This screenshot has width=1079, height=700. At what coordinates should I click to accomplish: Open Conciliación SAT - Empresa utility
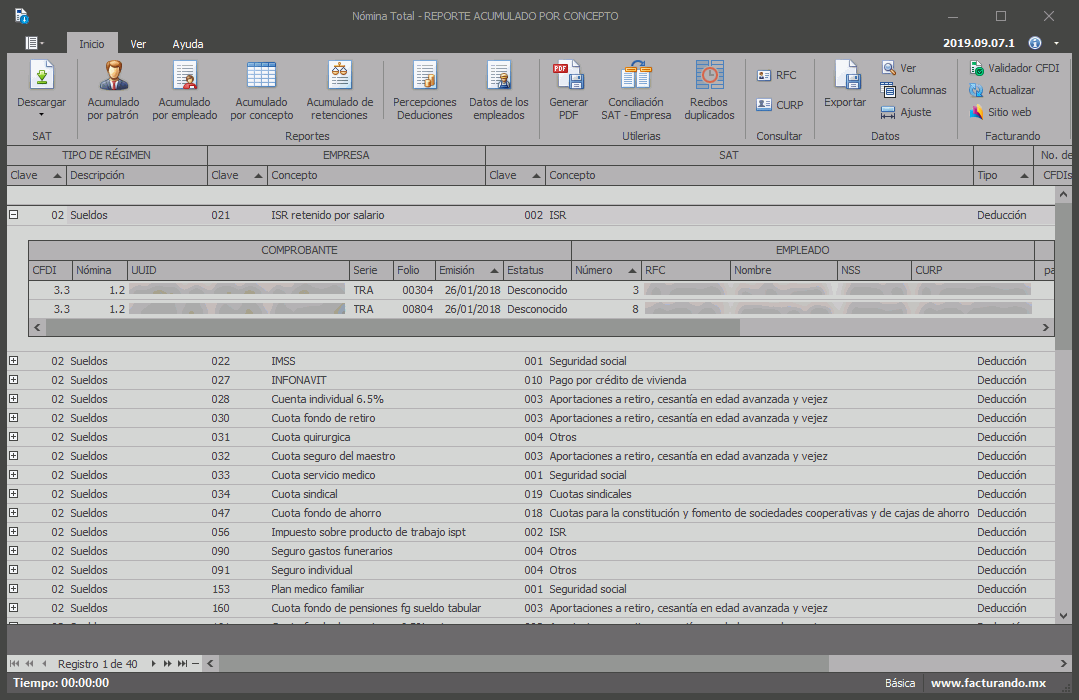click(636, 76)
